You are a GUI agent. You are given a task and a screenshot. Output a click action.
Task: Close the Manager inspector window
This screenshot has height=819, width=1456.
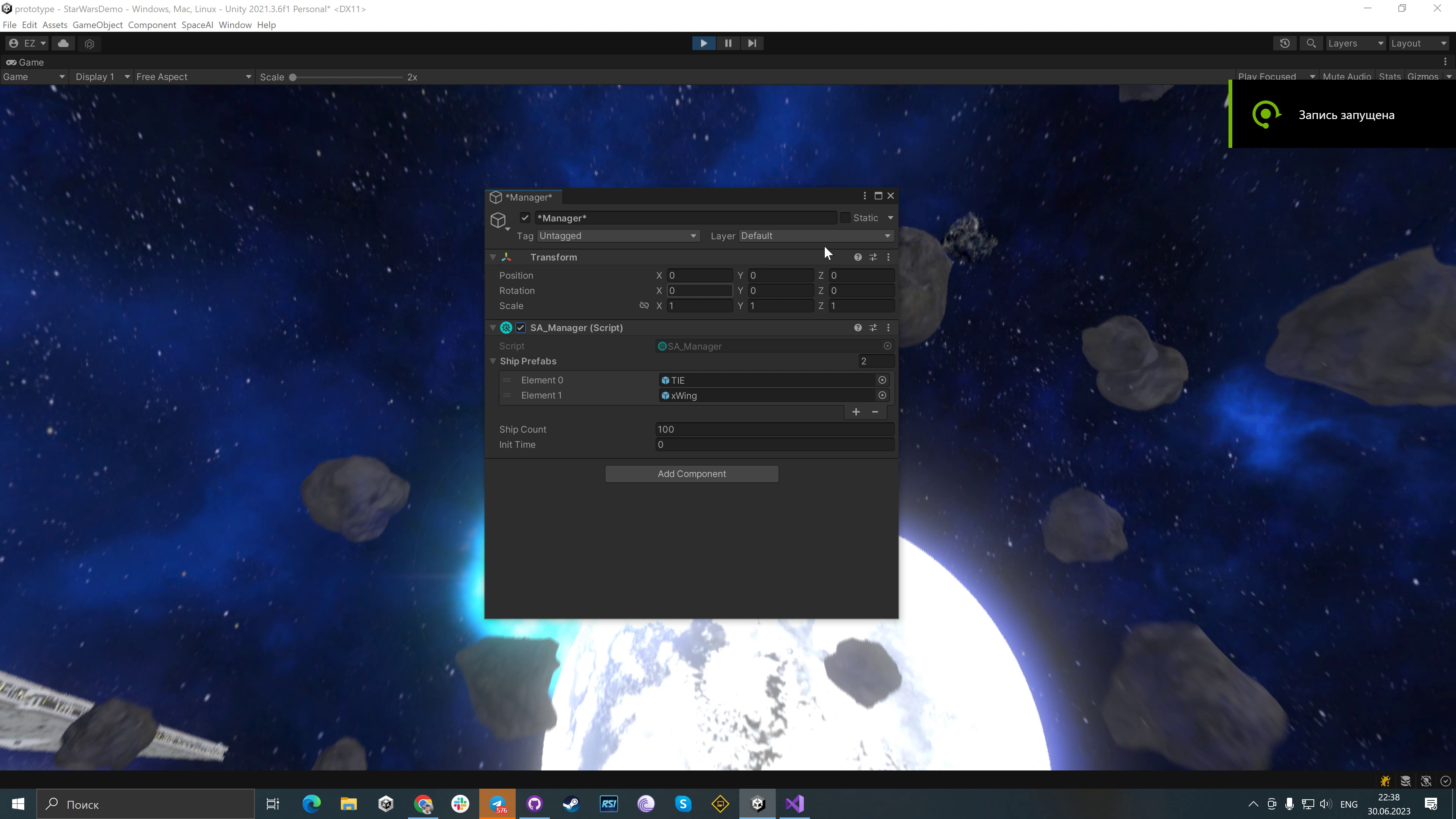click(x=891, y=196)
